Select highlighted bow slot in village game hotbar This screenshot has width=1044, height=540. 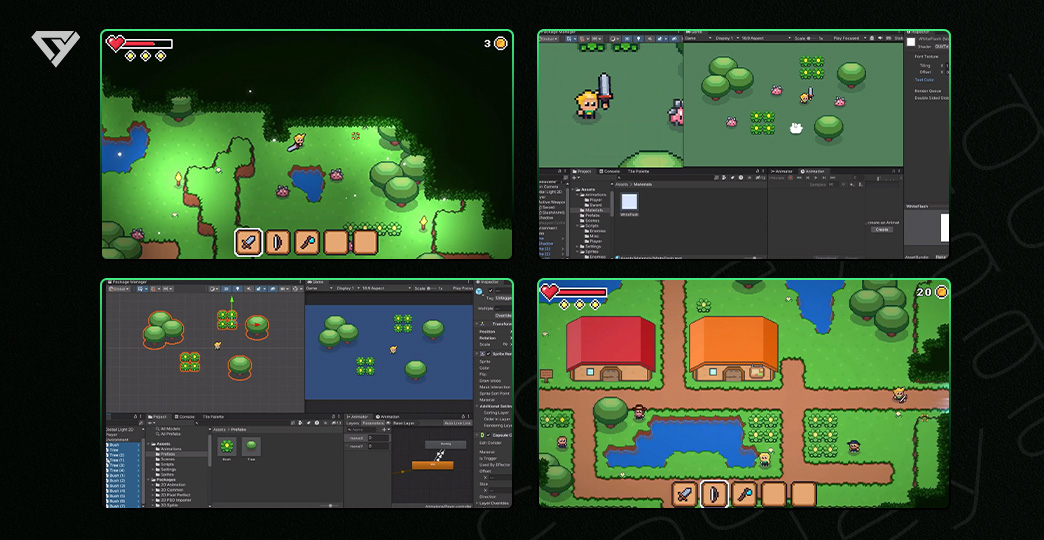pos(714,494)
